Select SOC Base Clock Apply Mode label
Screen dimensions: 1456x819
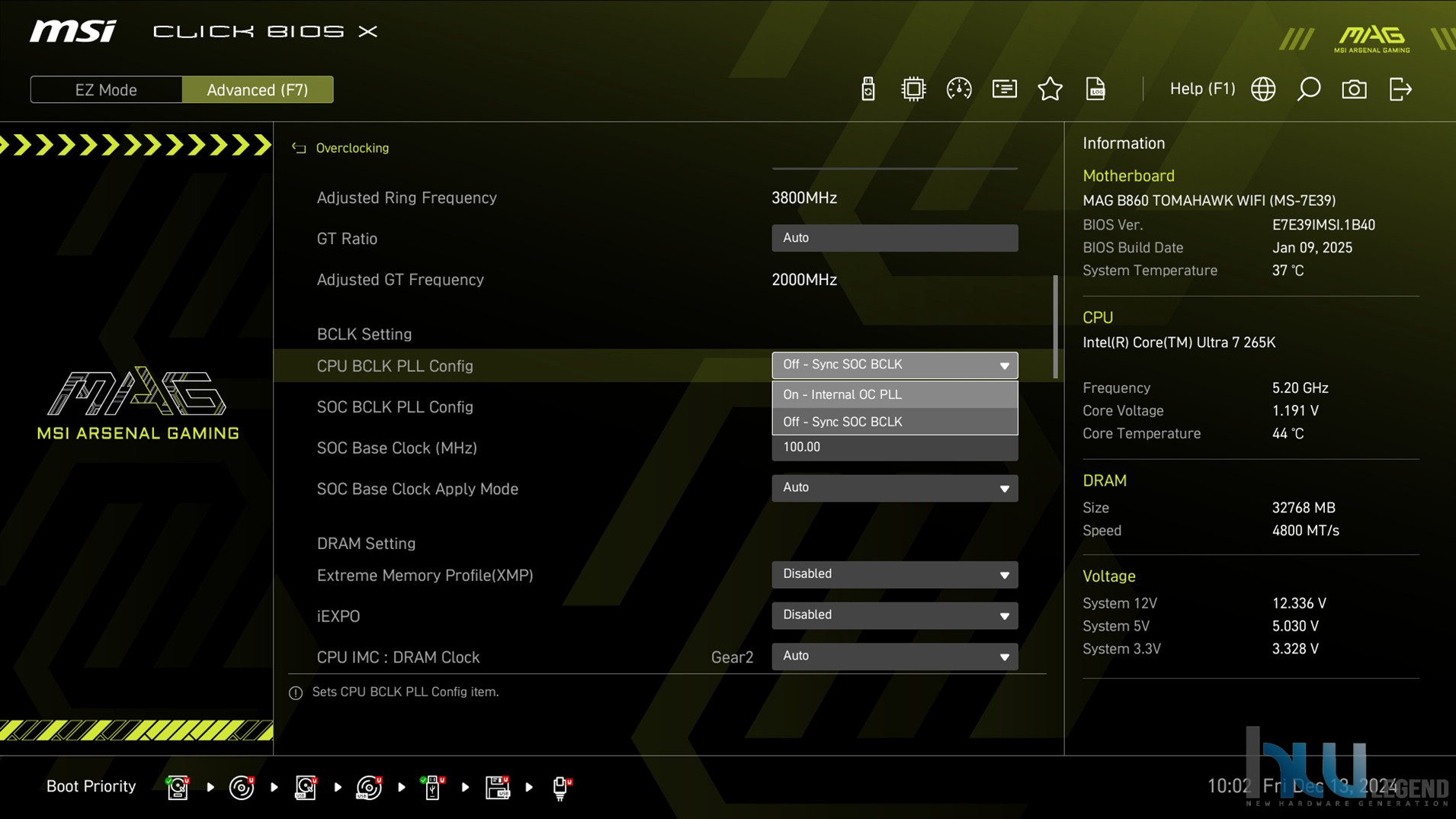(417, 489)
